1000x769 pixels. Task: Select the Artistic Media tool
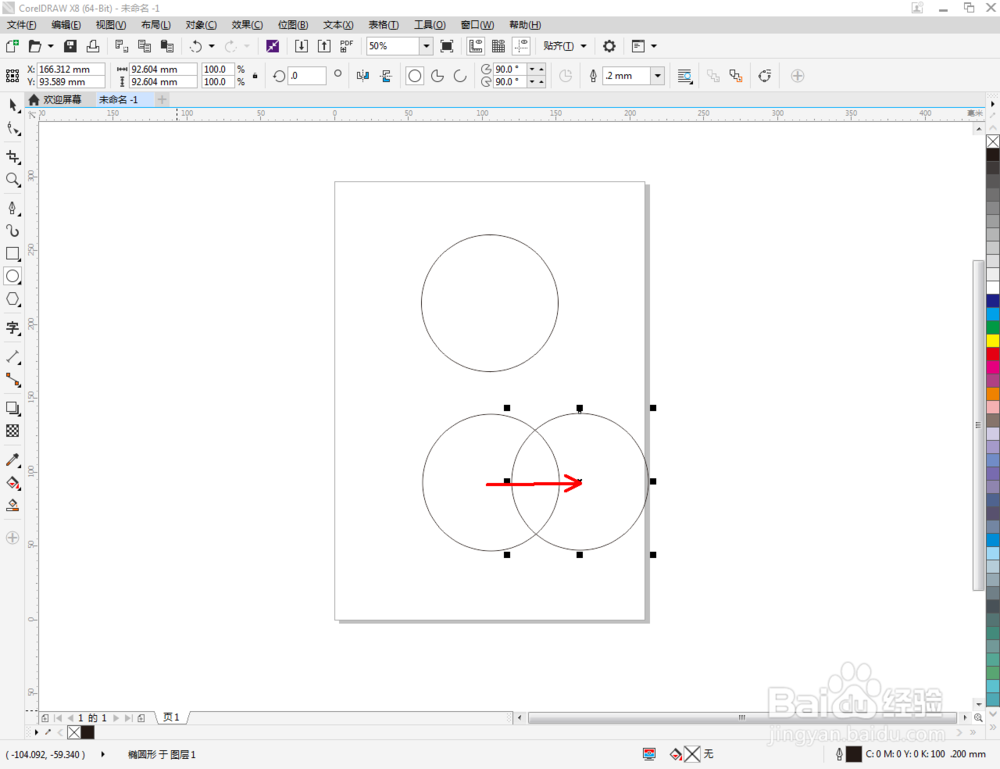(13, 231)
